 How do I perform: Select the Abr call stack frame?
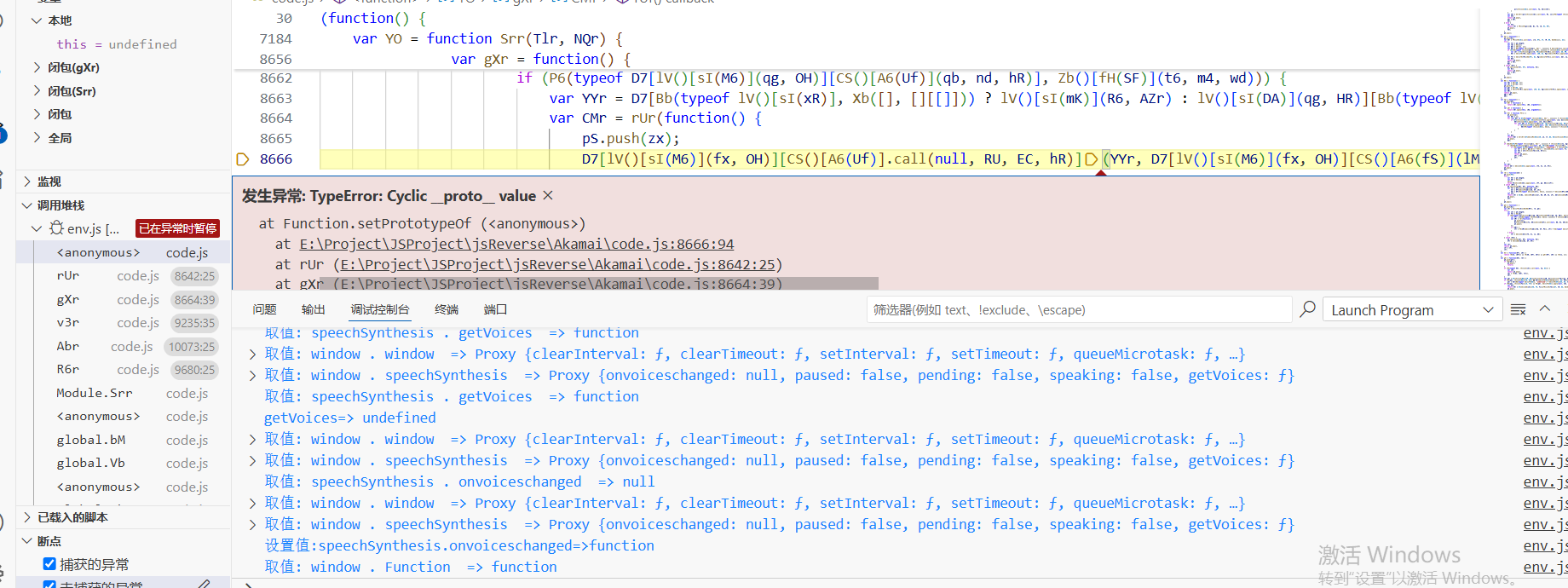click(124, 347)
